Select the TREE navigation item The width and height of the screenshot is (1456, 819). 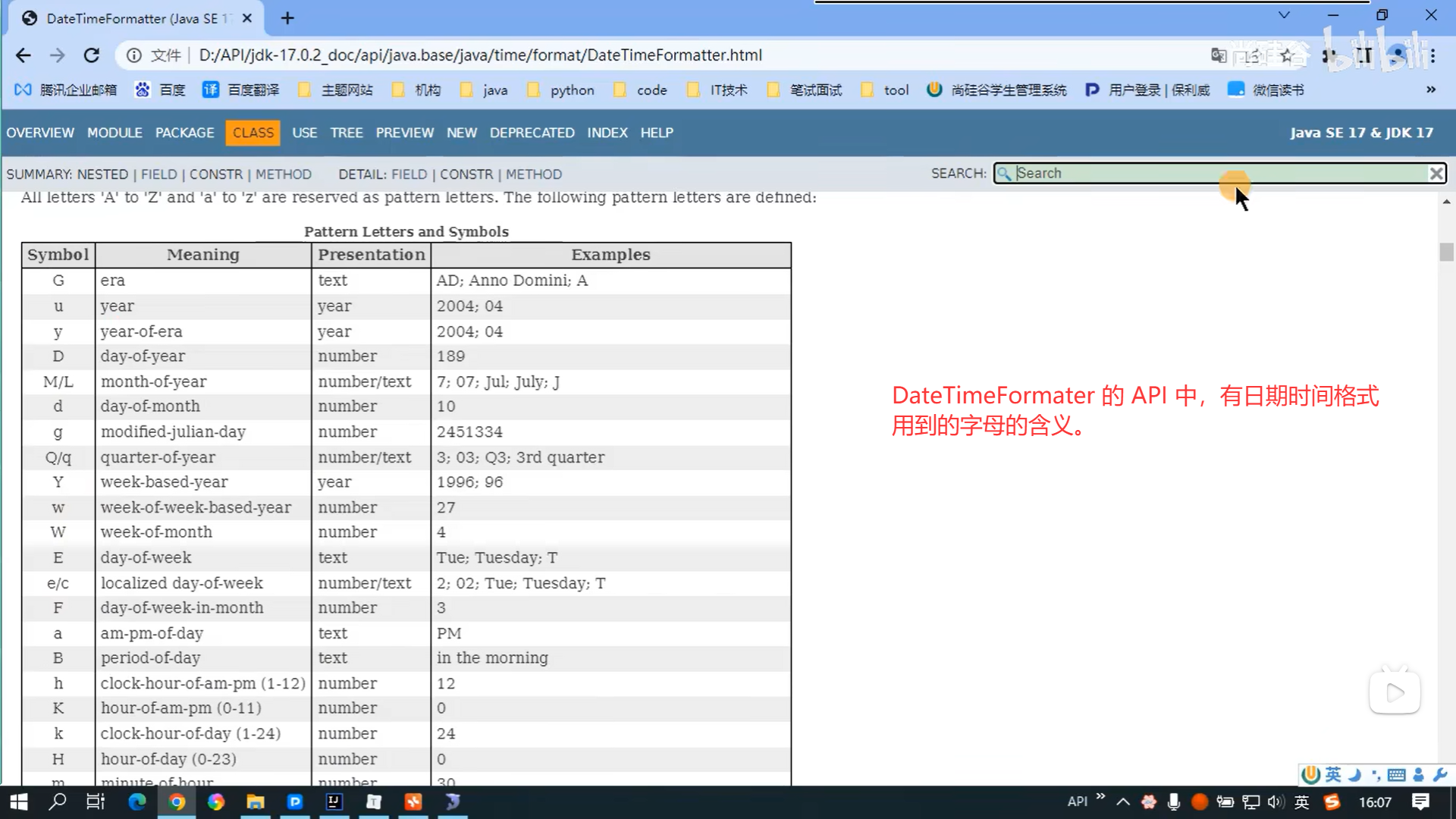click(346, 133)
